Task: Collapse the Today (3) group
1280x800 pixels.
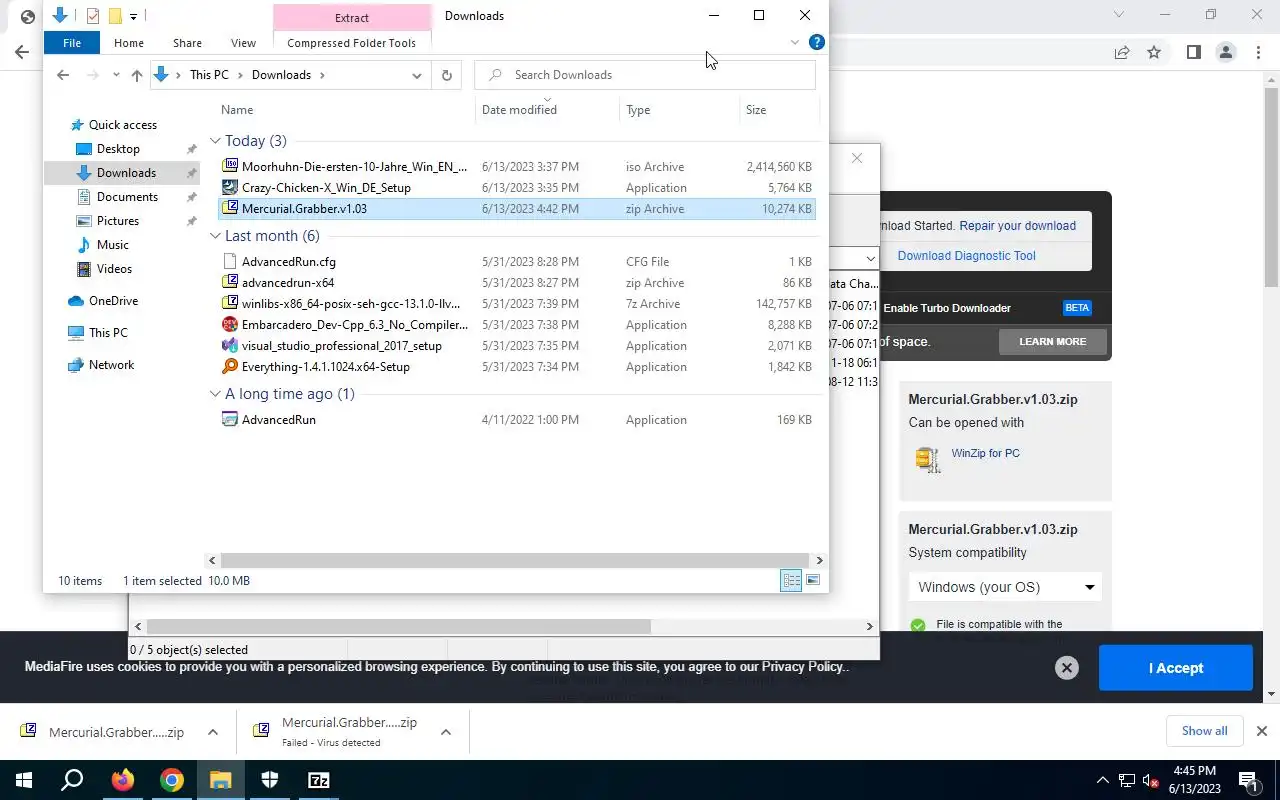Action: [215, 141]
